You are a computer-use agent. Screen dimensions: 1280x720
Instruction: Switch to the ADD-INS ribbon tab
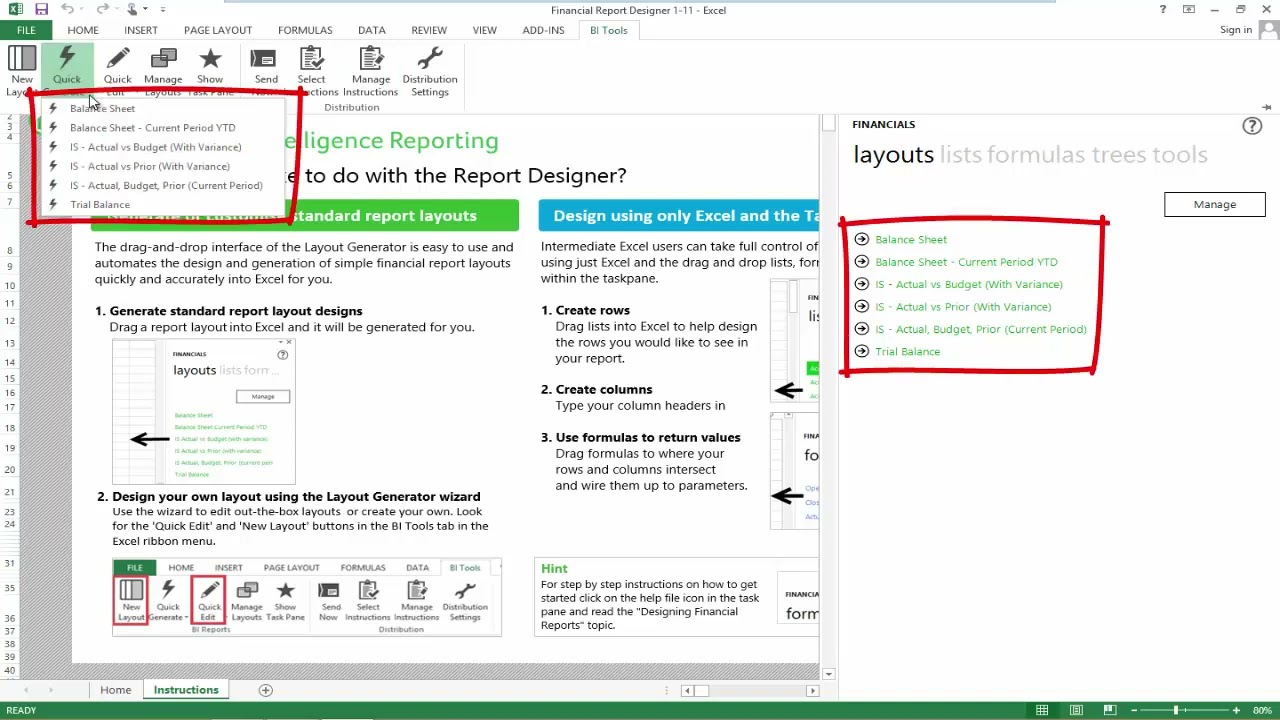(x=543, y=30)
